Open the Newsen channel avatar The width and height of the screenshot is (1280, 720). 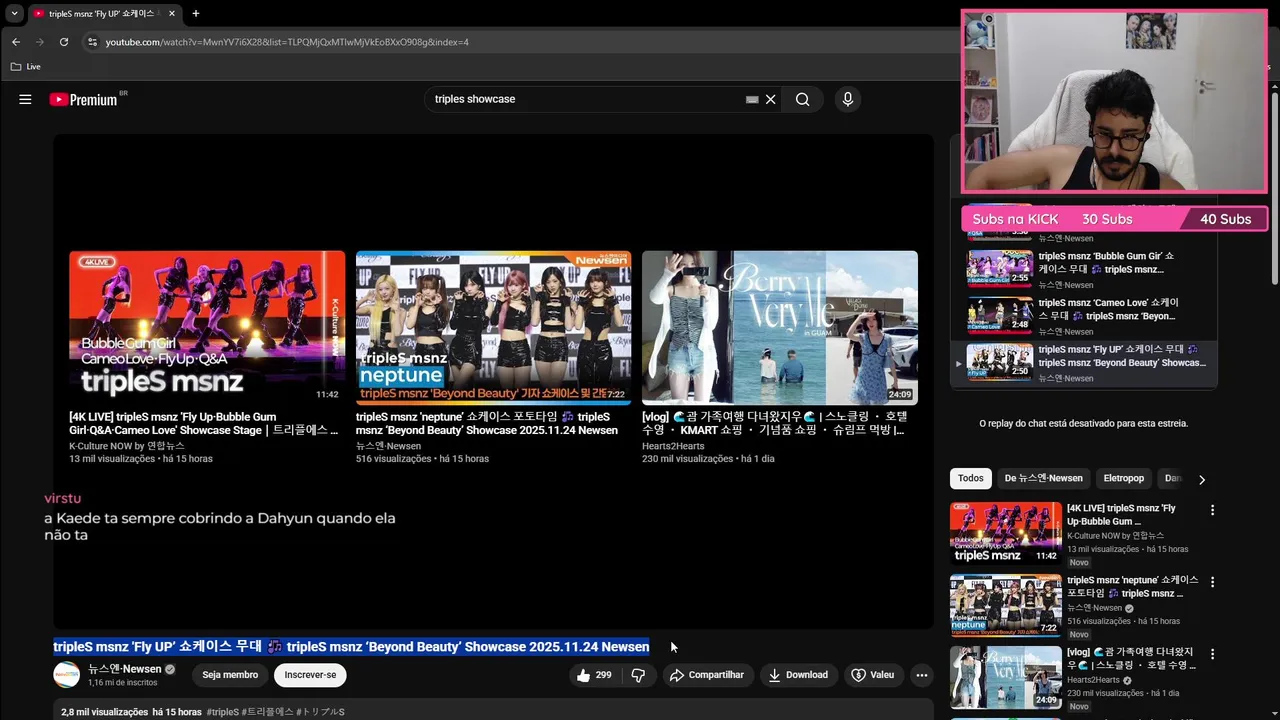pyautogui.click(x=67, y=675)
